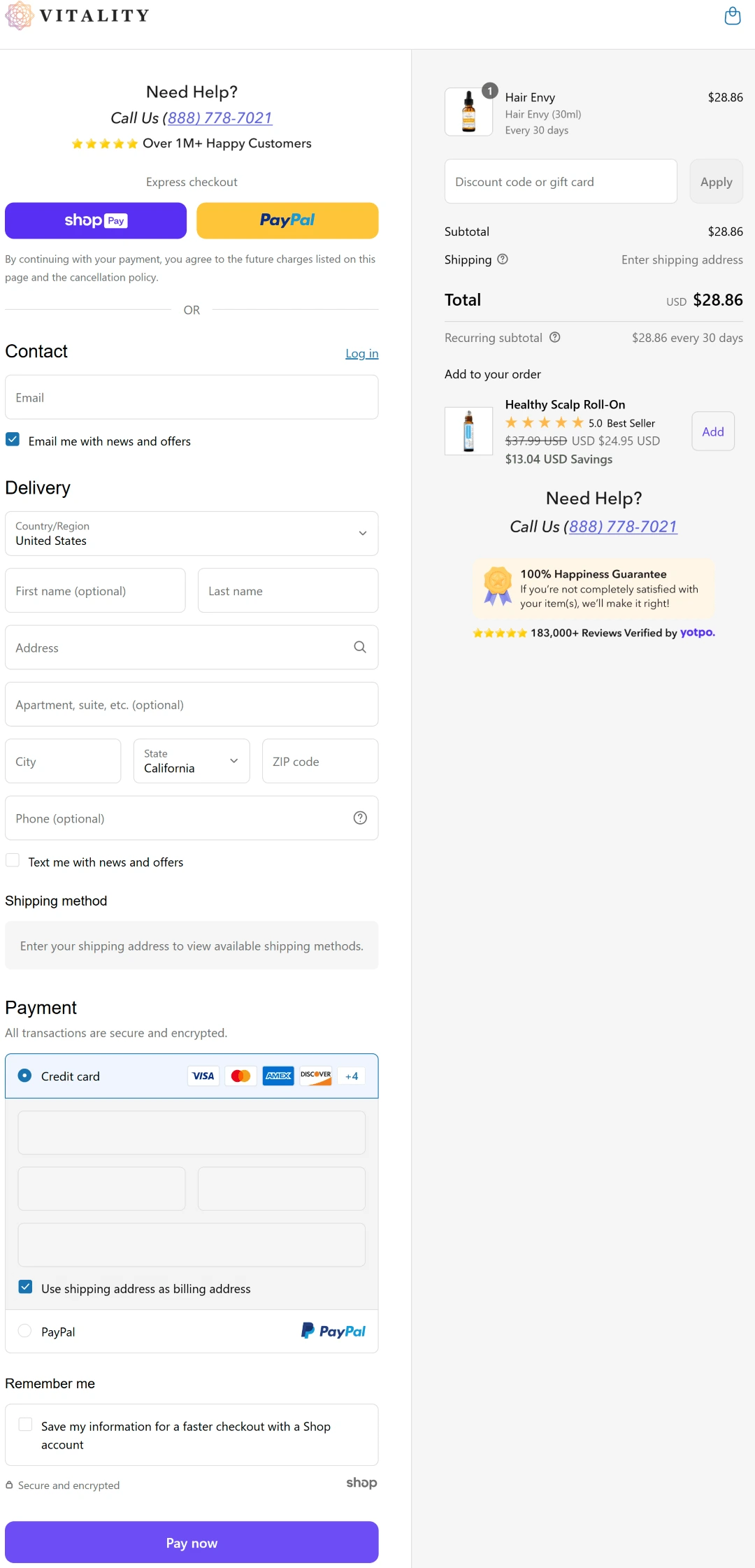Uncheck Email me with news and offers
755x1568 pixels.
tap(13, 440)
